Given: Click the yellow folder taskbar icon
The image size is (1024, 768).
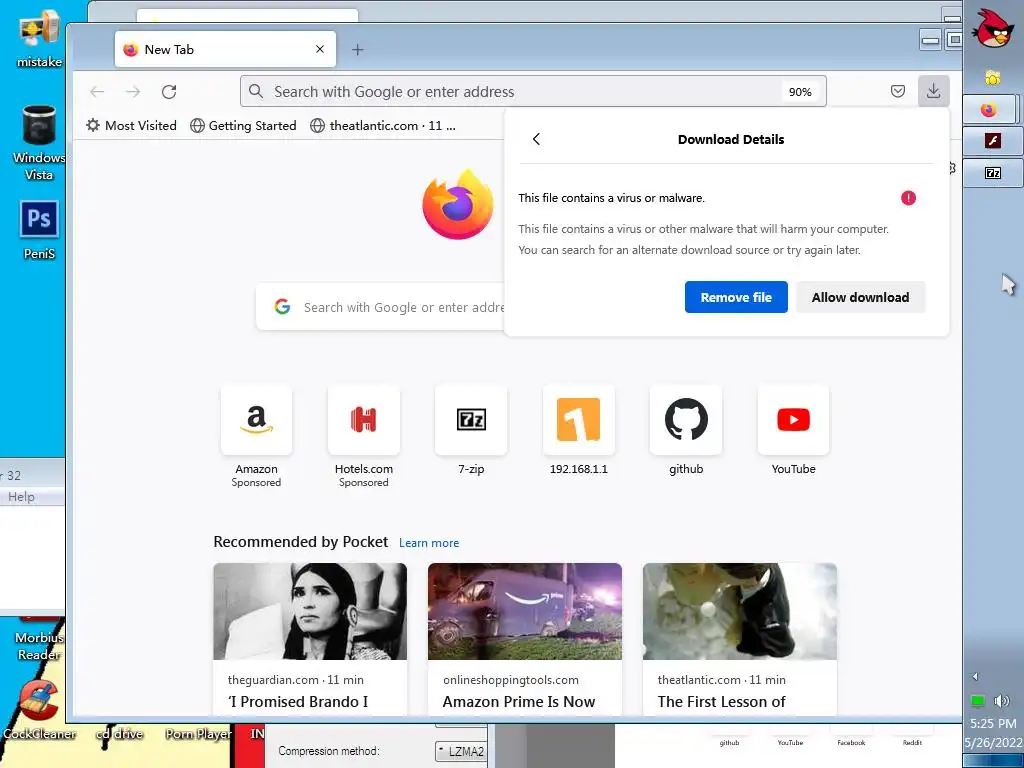Looking at the screenshot, I should 993,78.
